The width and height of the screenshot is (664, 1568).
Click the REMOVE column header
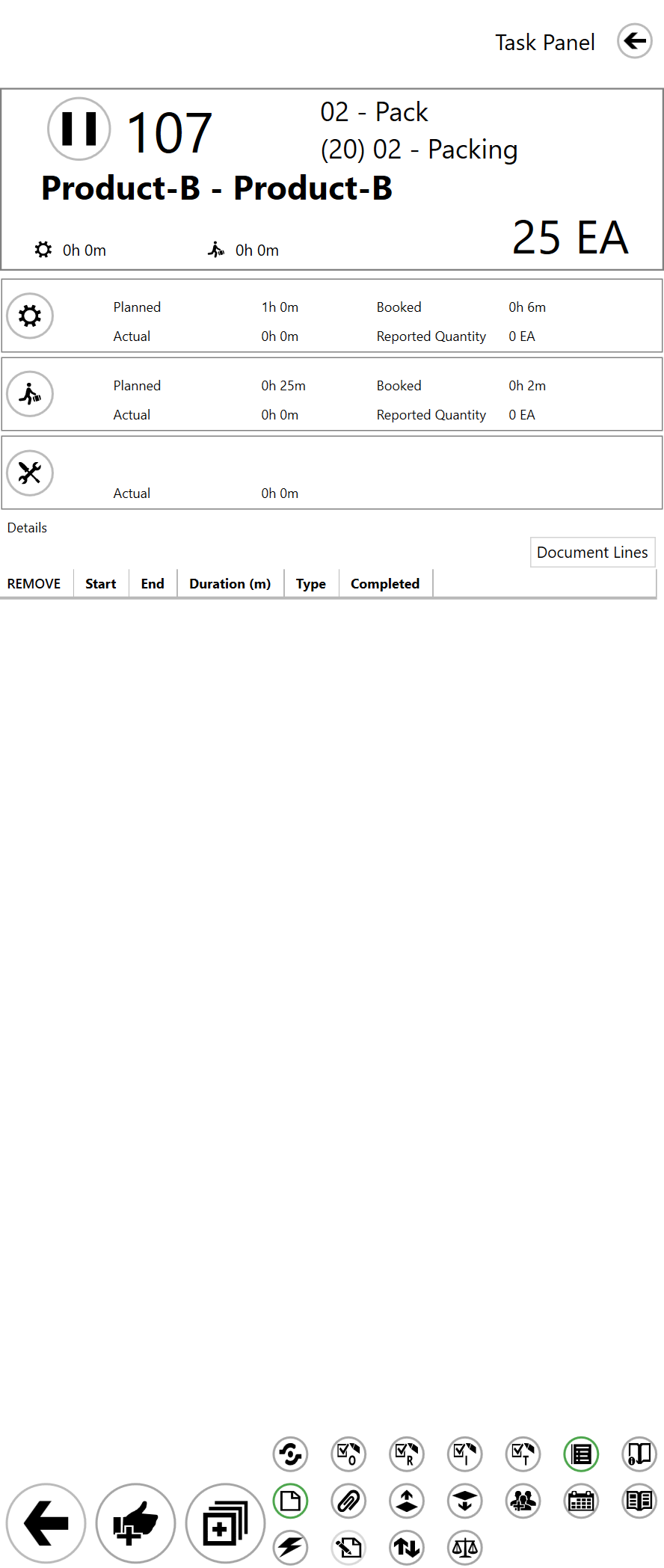pyautogui.click(x=34, y=583)
